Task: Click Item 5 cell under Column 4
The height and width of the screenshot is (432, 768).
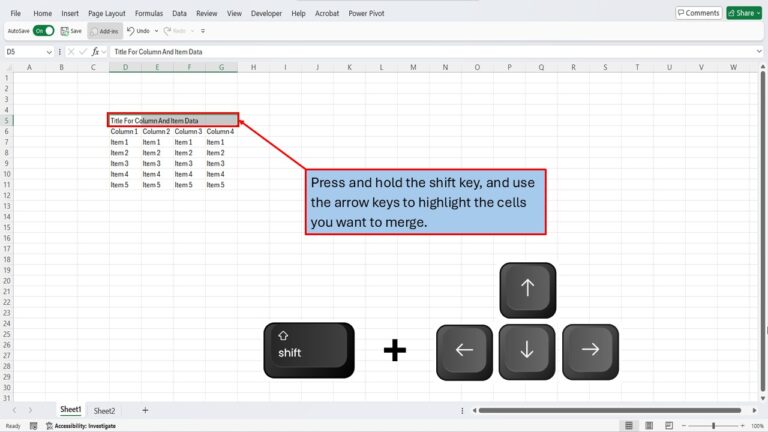Action: pyautogui.click(x=221, y=185)
